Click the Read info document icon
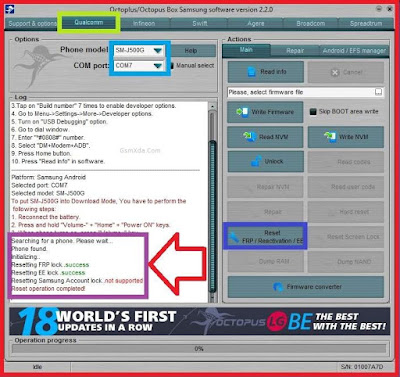The width and height of the screenshot is (400, 377). pyautogui.click(x=251, y=72)
